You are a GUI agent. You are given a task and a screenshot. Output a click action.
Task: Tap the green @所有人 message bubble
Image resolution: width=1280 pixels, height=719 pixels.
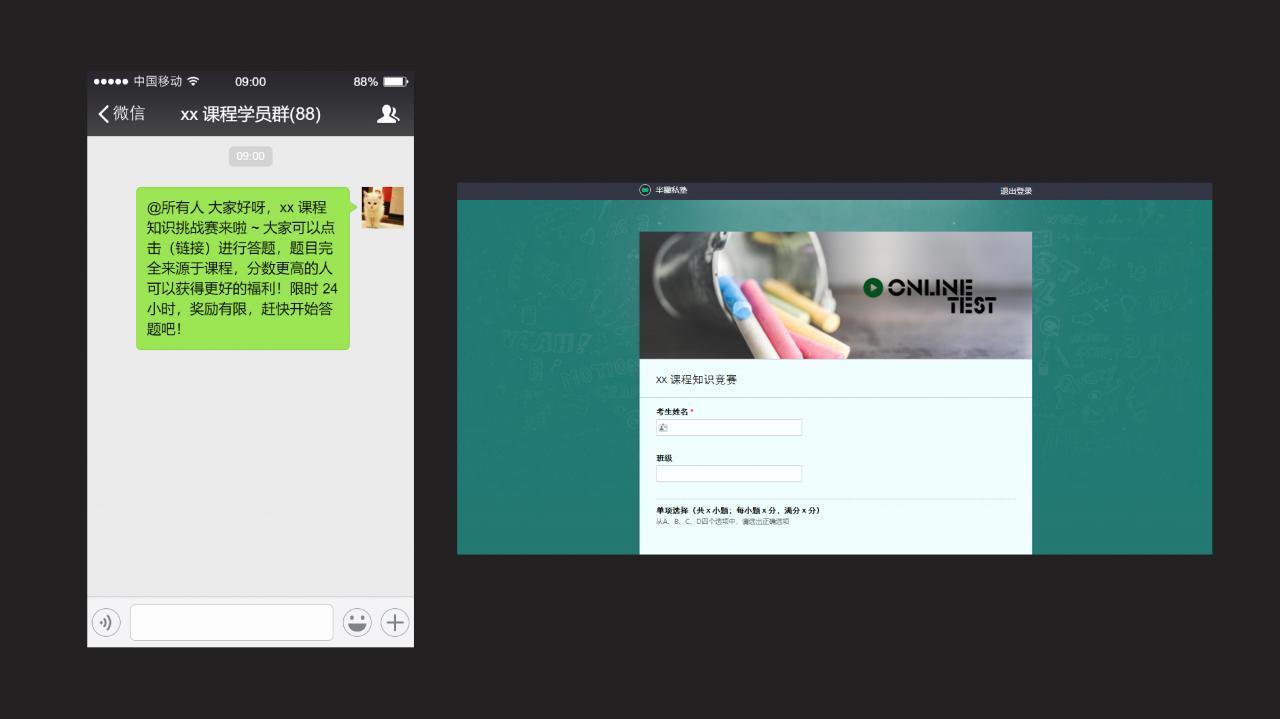pos(243,268)
